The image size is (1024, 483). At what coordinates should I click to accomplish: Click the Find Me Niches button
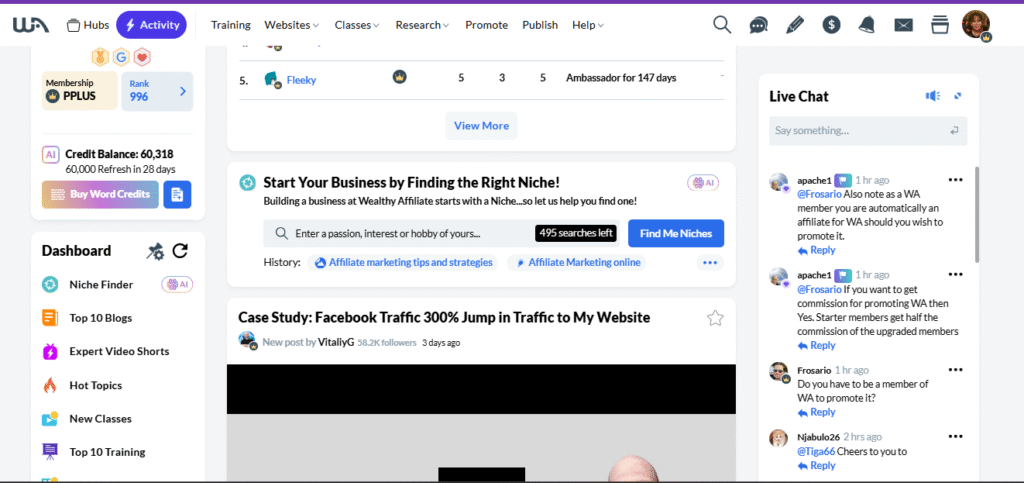tap(675, 233)
